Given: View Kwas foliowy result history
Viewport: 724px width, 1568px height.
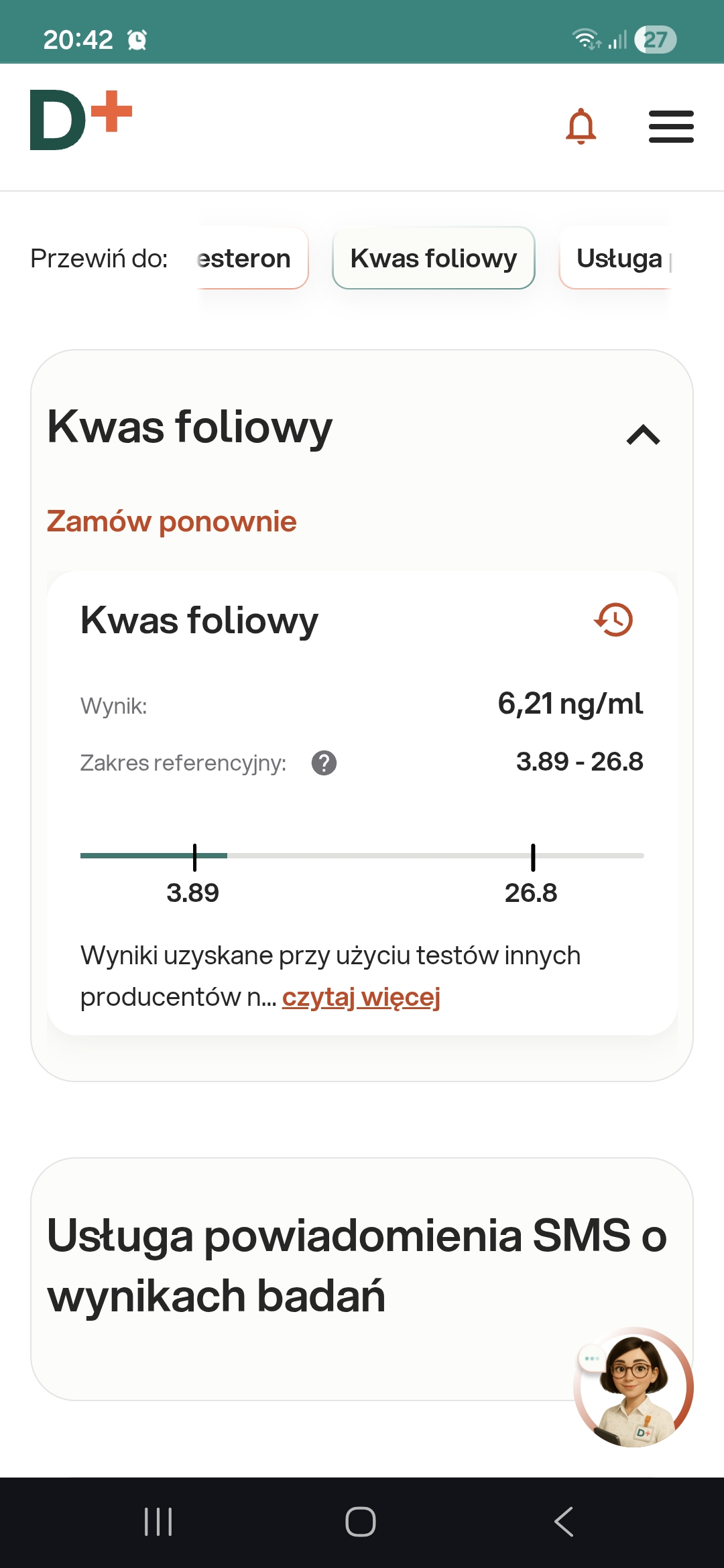Looking at the screenshot, I should [x=613, y=619].
